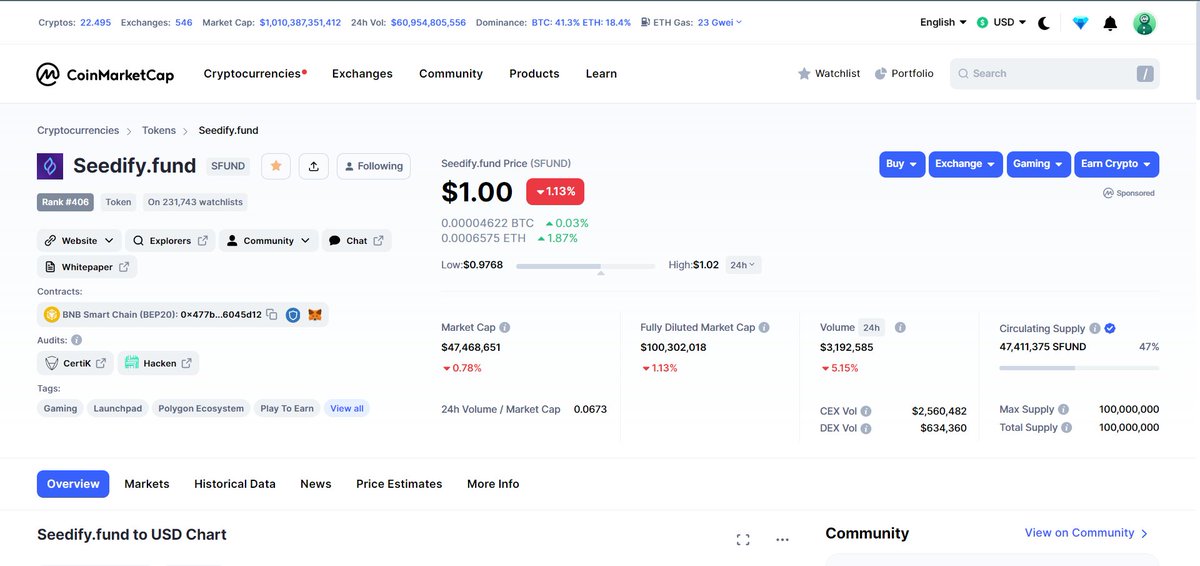Click Total Supply info icon
Screen dimensions: 1200x566
(x=1067, y=427)
